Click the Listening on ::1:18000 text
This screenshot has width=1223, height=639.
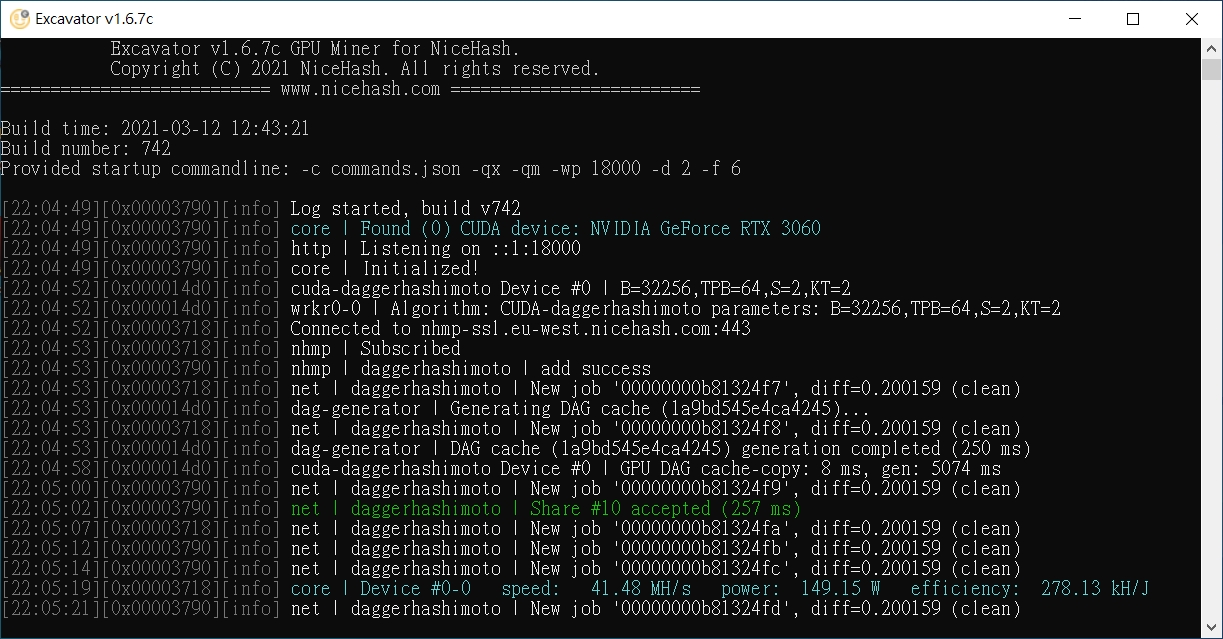click(x=470, y=248)
